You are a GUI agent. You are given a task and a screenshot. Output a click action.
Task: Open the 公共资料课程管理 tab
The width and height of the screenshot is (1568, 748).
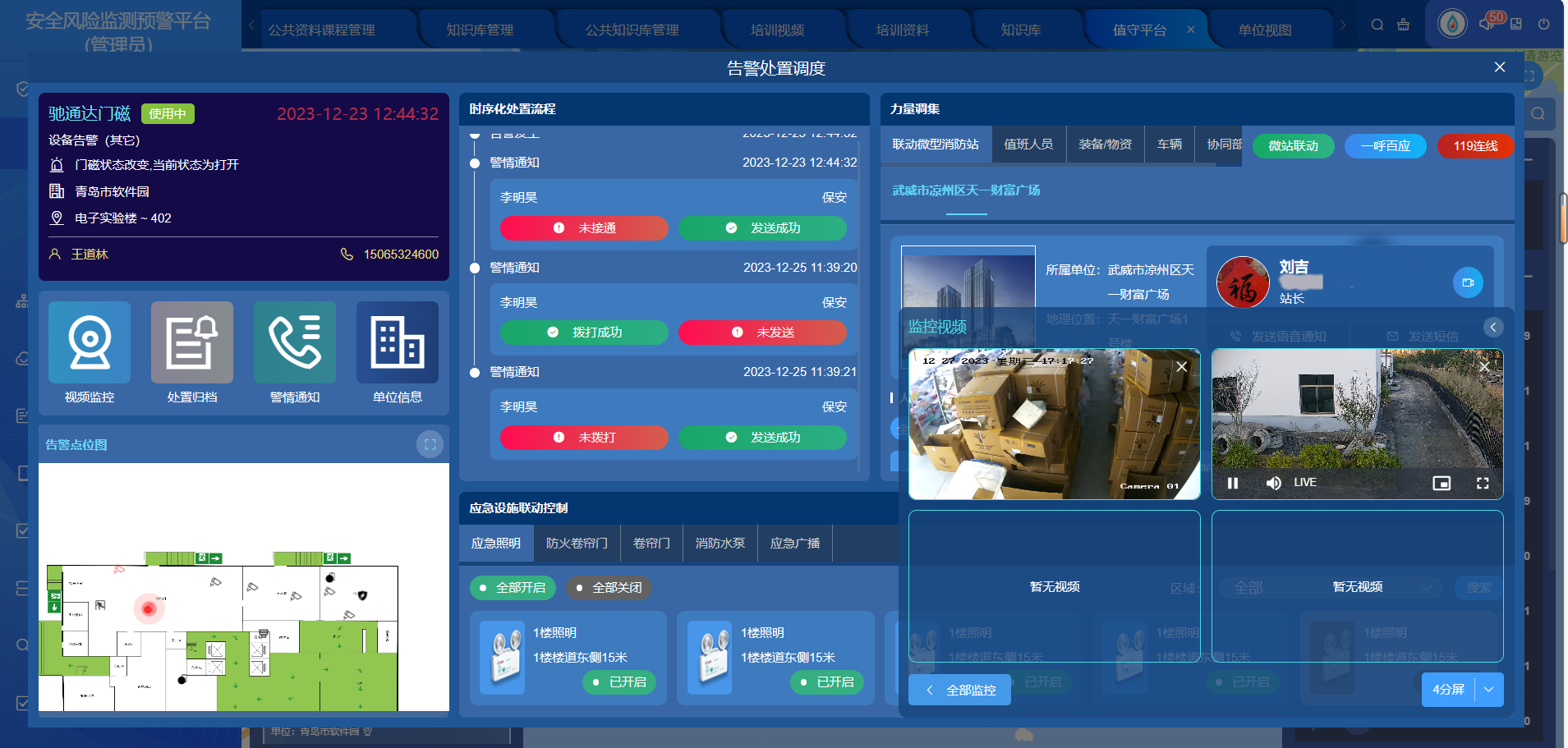pyautogui.click(x=321, y=30)
